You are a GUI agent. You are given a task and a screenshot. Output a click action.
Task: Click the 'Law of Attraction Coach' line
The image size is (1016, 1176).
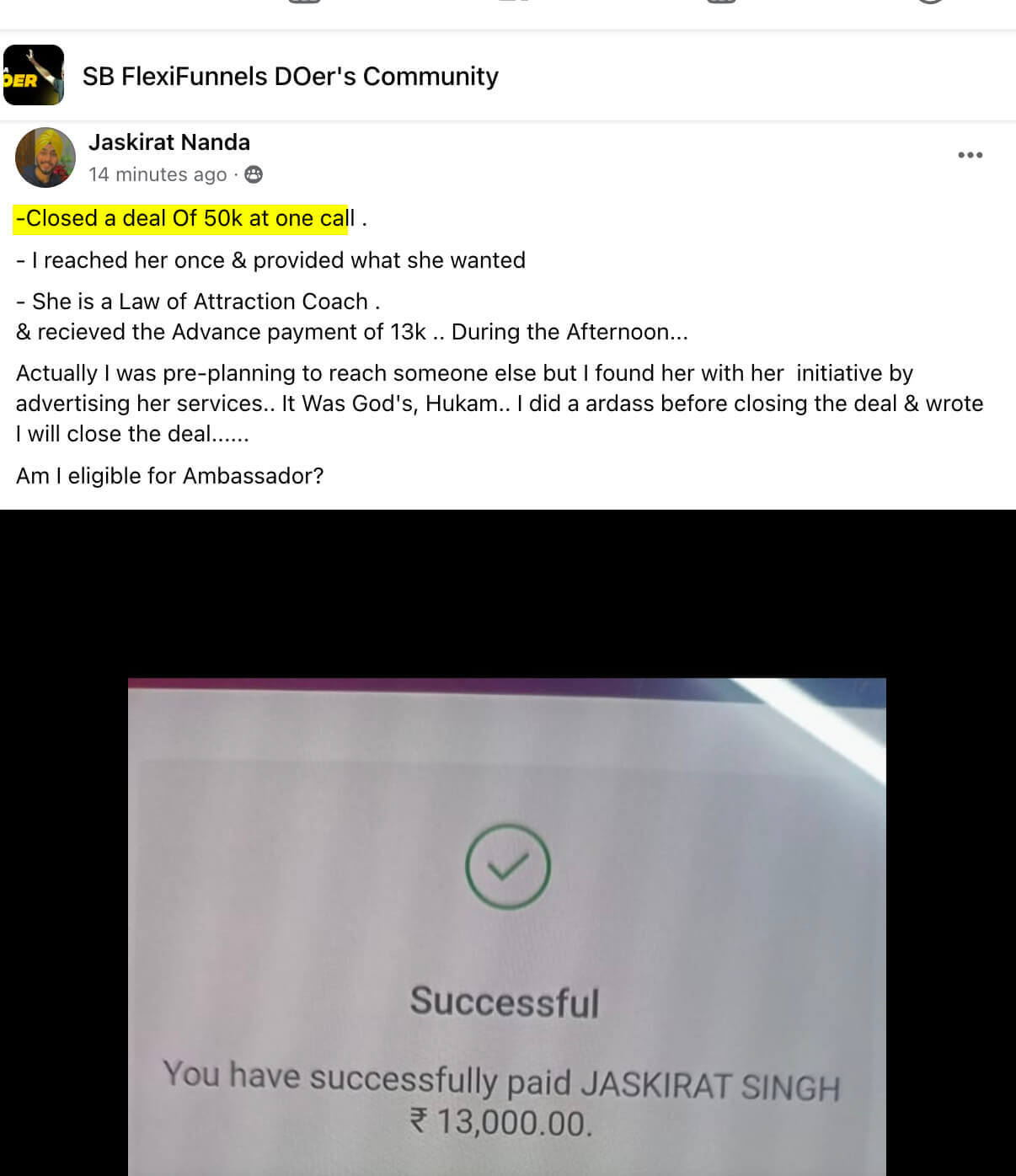199,302
